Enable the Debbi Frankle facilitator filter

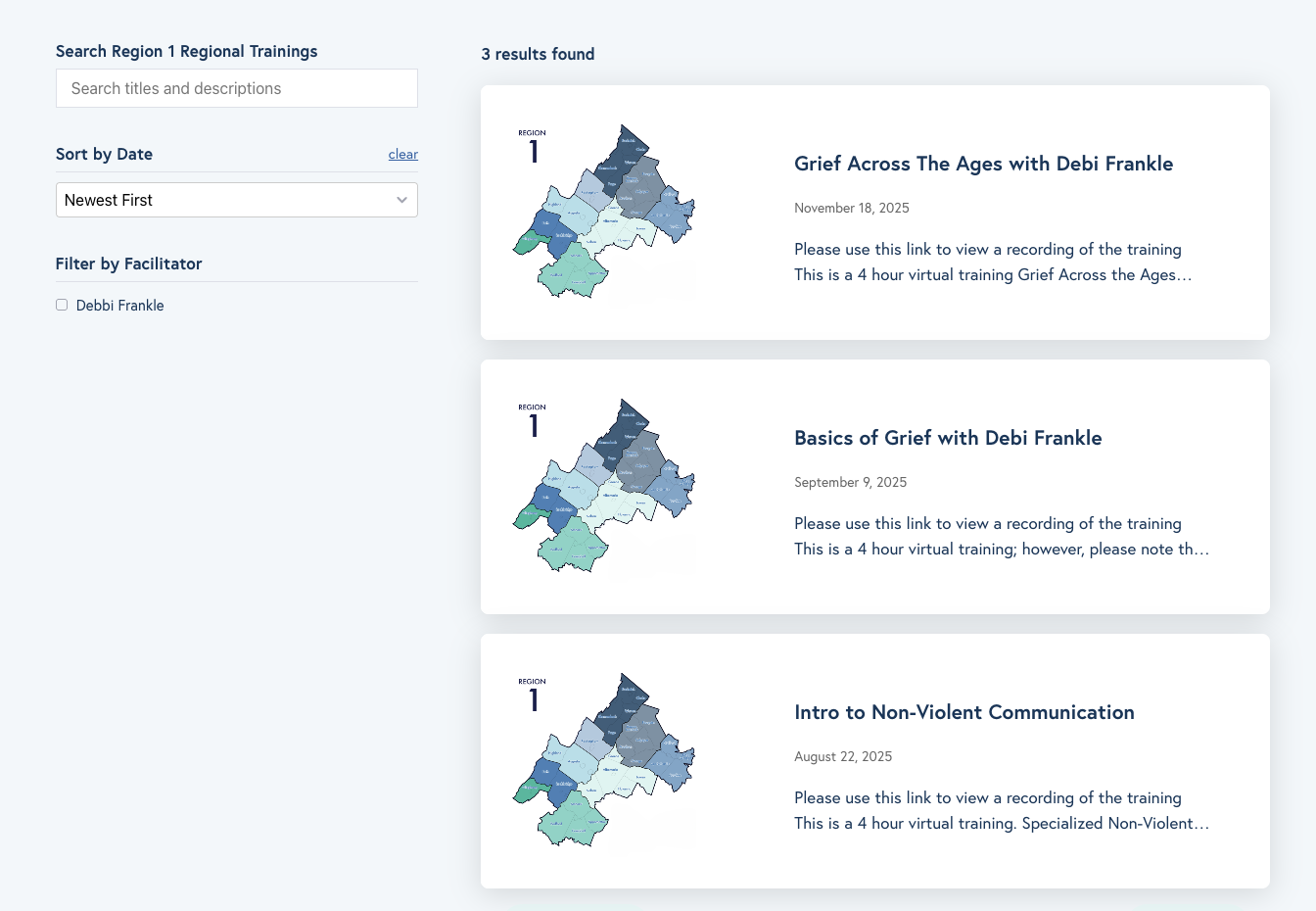point(61,305)
